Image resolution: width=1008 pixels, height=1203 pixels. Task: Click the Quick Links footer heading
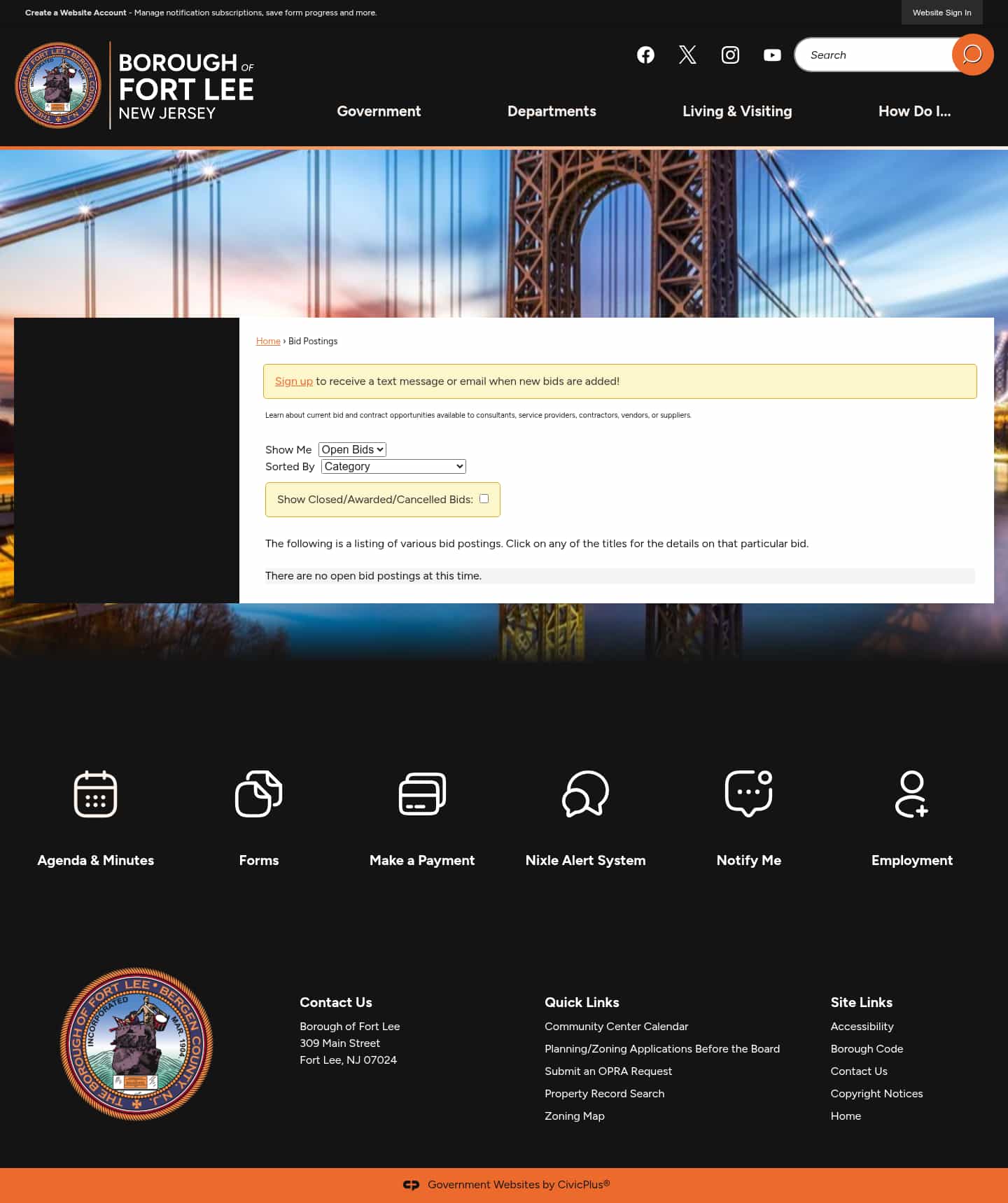(x=582, y=1002)
